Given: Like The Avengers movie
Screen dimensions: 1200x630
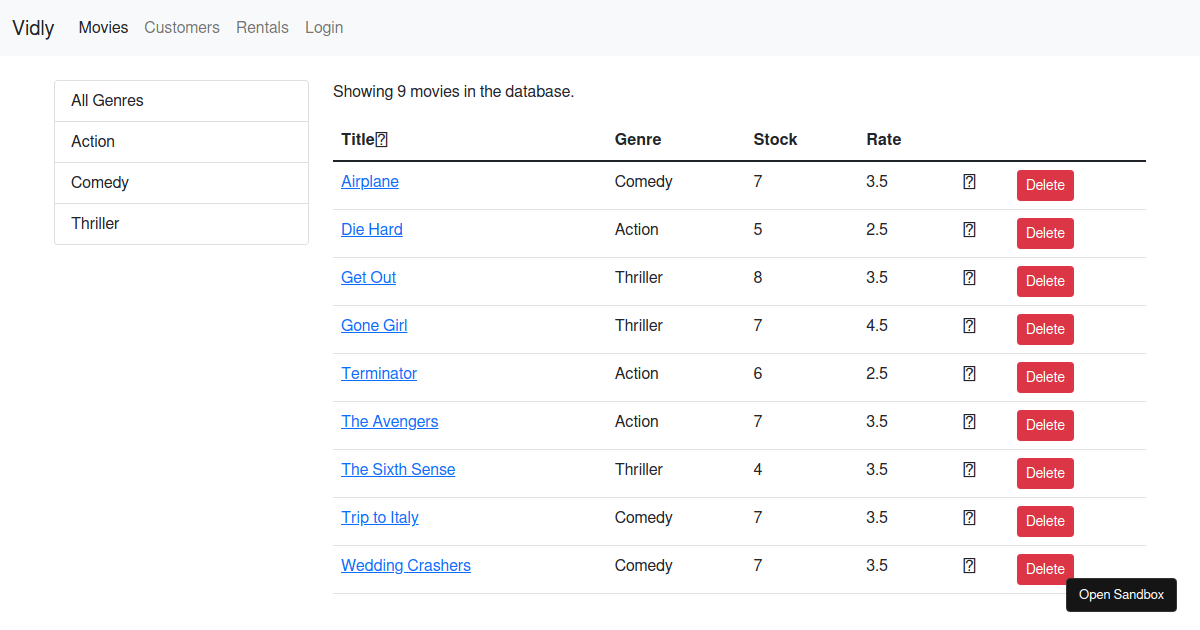Looking at the screenshot, I should (x=969, y=422).
